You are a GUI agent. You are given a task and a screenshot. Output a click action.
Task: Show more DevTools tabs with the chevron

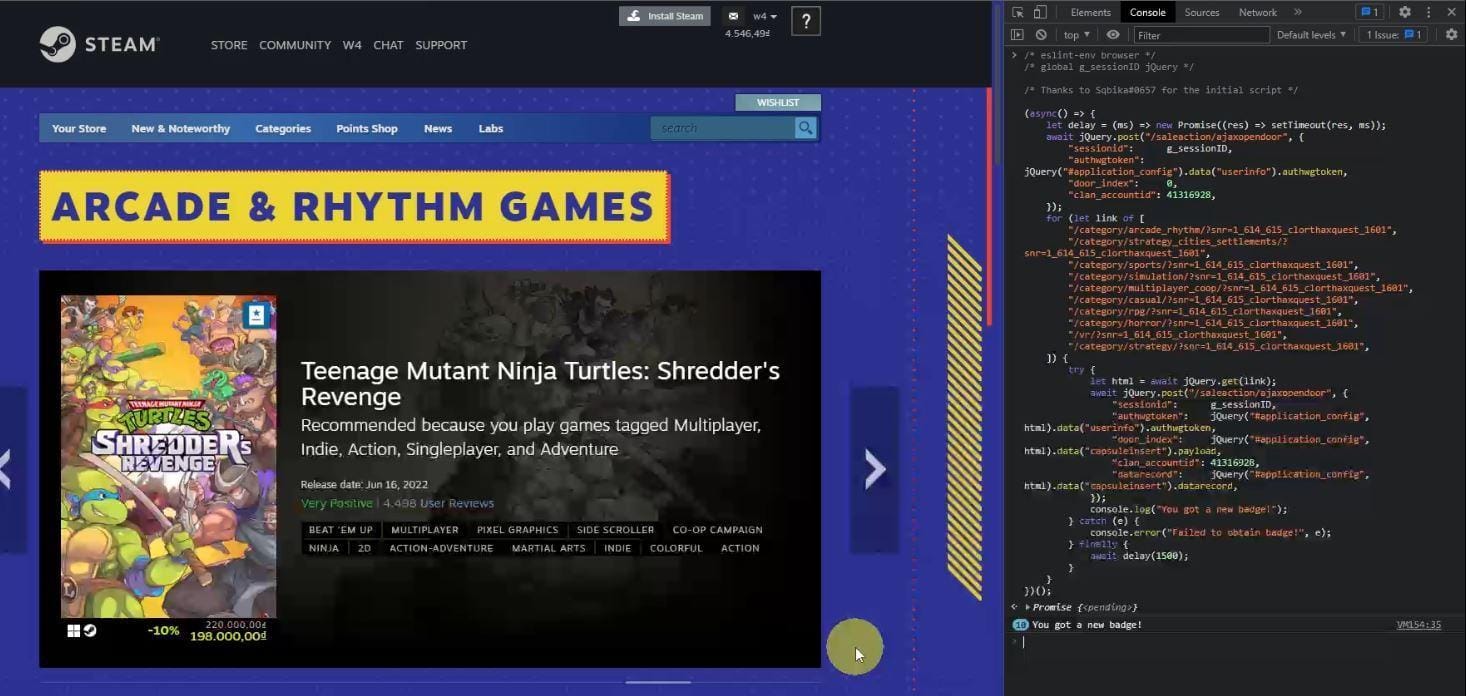click(x=1298, y=12)
